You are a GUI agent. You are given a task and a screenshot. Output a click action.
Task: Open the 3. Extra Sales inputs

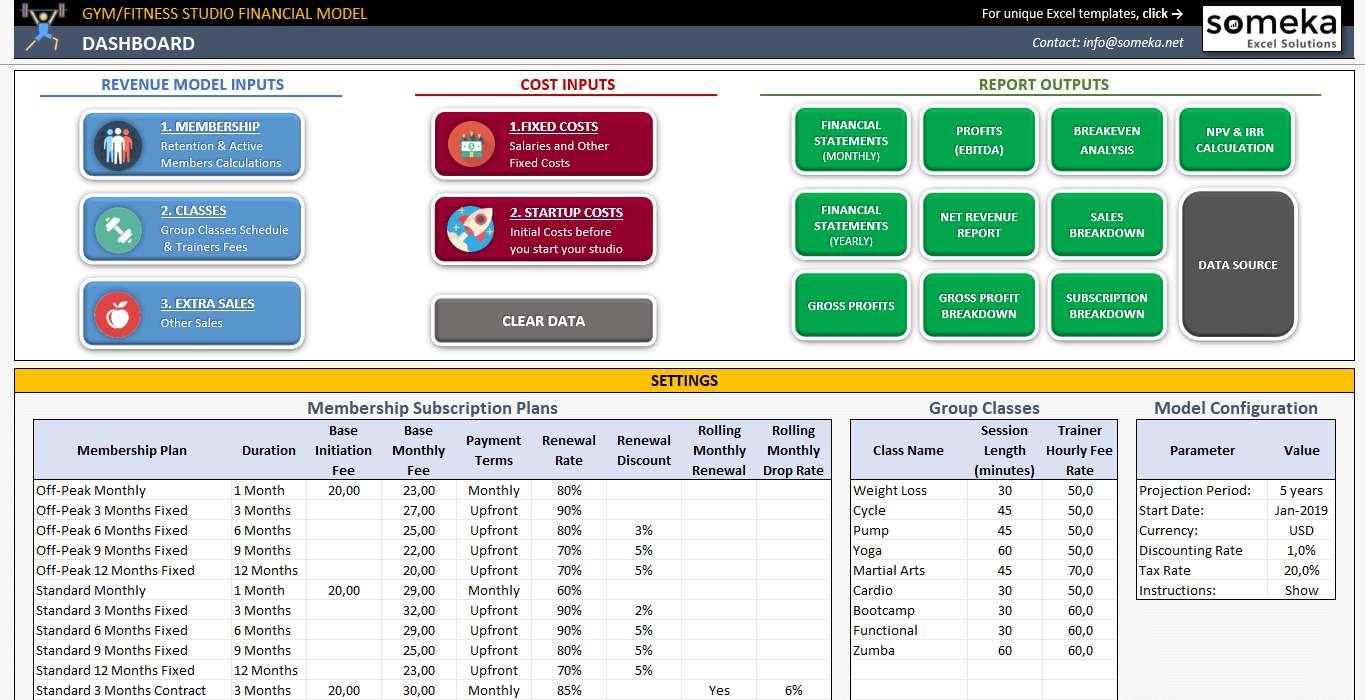[192, 314]
